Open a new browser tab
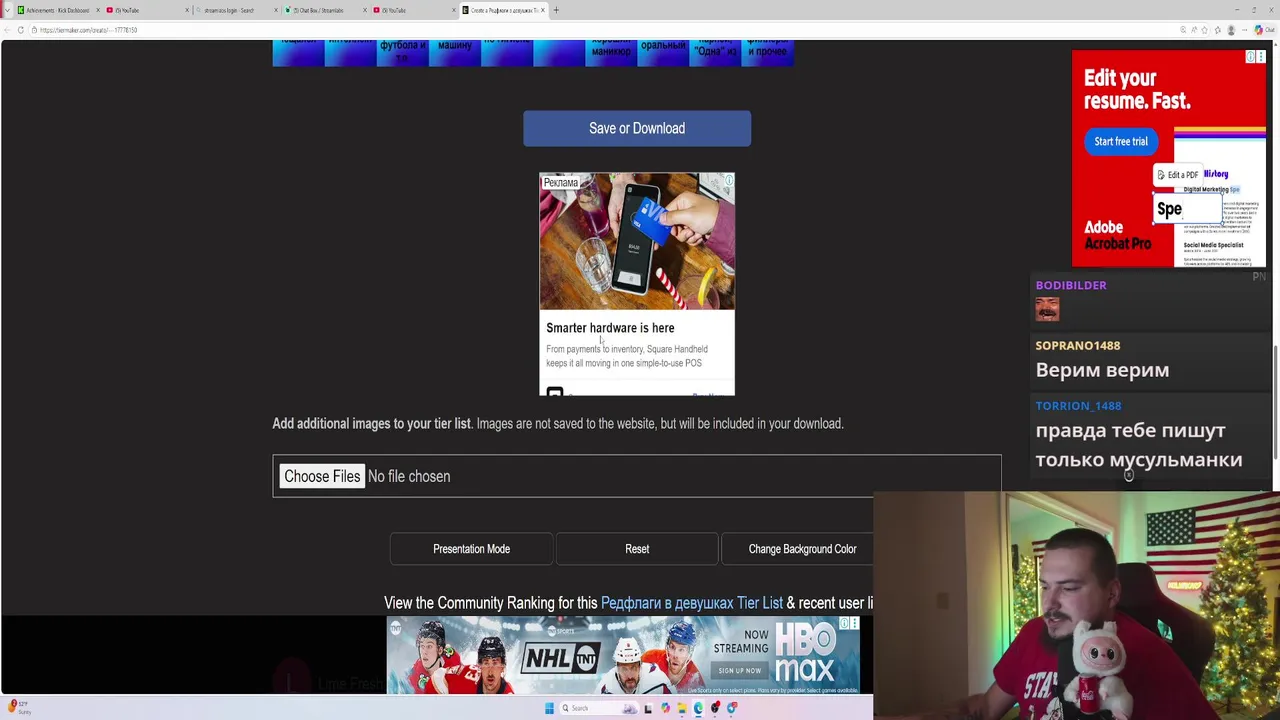Screen dimensions: 1280x720 556,10
